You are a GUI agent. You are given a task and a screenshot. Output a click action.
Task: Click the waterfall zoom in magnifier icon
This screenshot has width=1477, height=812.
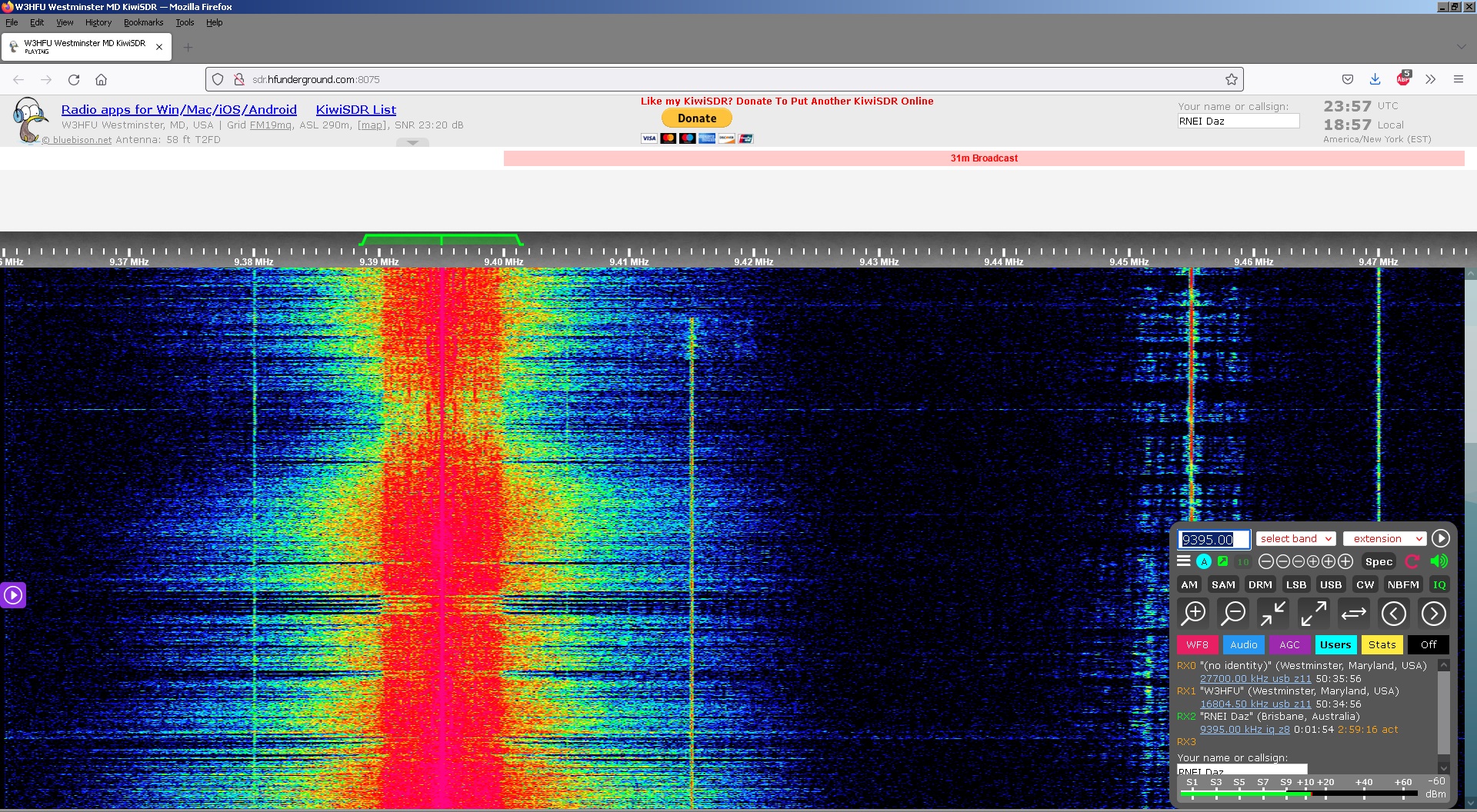(1194, 614)
